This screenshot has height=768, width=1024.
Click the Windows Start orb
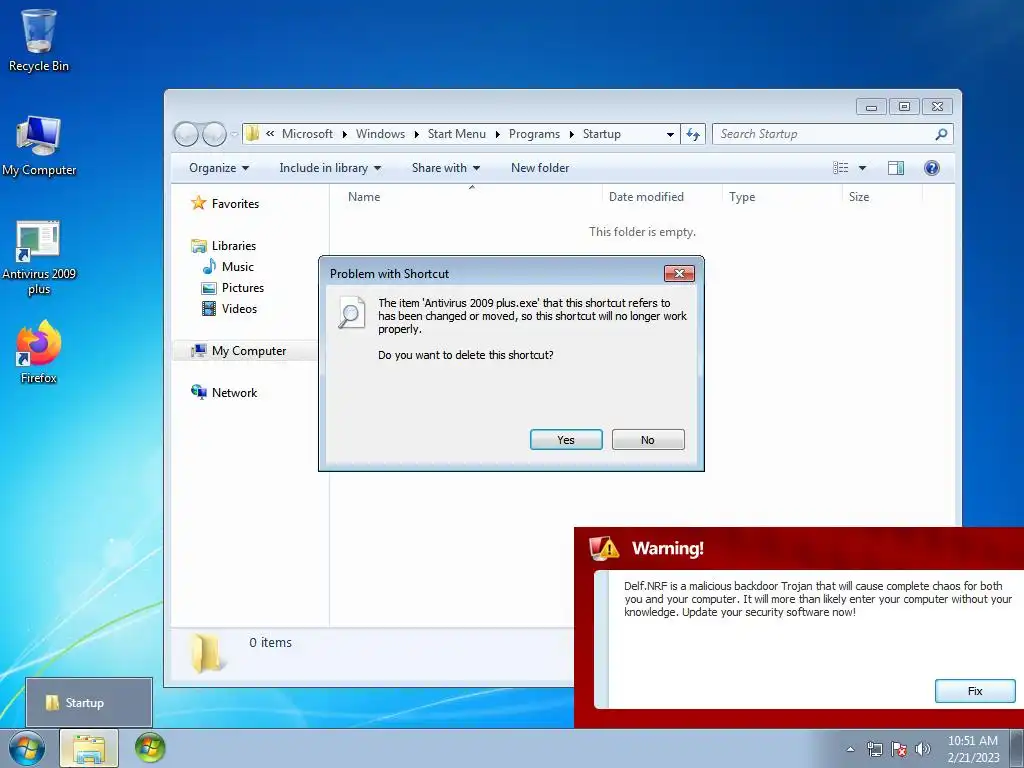coord(27,748)
